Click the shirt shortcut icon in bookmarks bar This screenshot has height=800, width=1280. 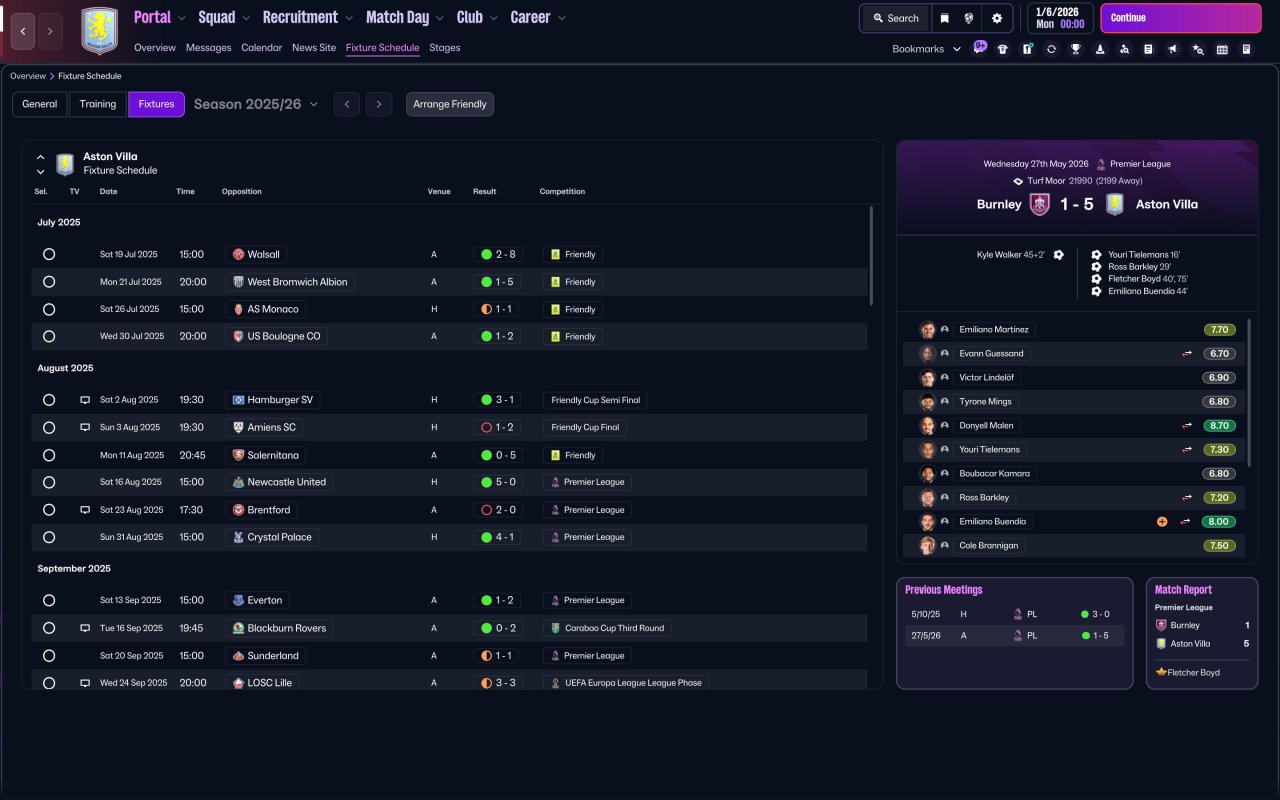pos(1003,49)
